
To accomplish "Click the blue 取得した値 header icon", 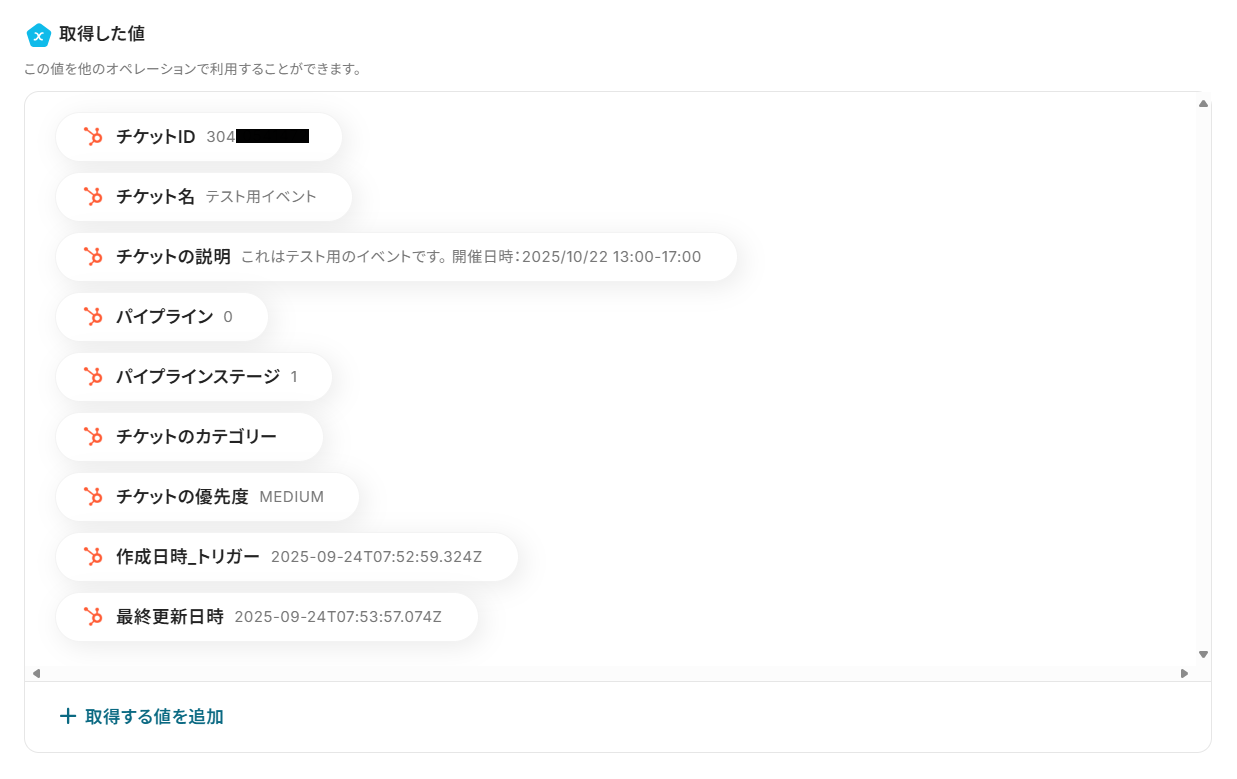I will point(38,35).
